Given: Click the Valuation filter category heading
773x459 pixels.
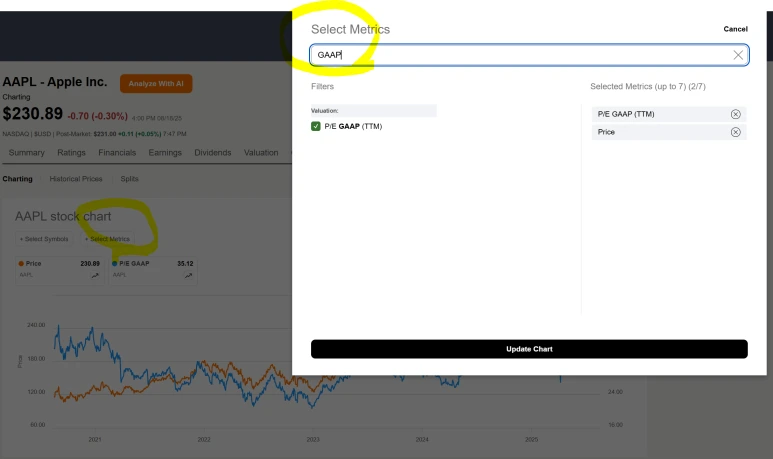Looking at the screenshot, I should pos(373,110).
